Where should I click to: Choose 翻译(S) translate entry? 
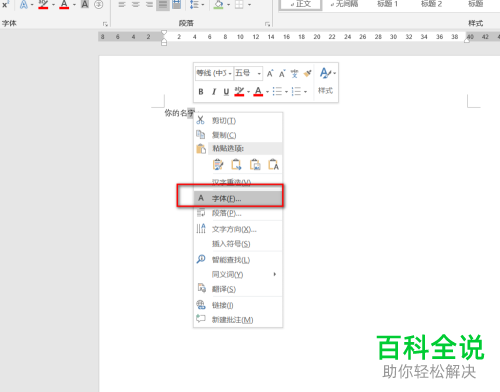238,289
